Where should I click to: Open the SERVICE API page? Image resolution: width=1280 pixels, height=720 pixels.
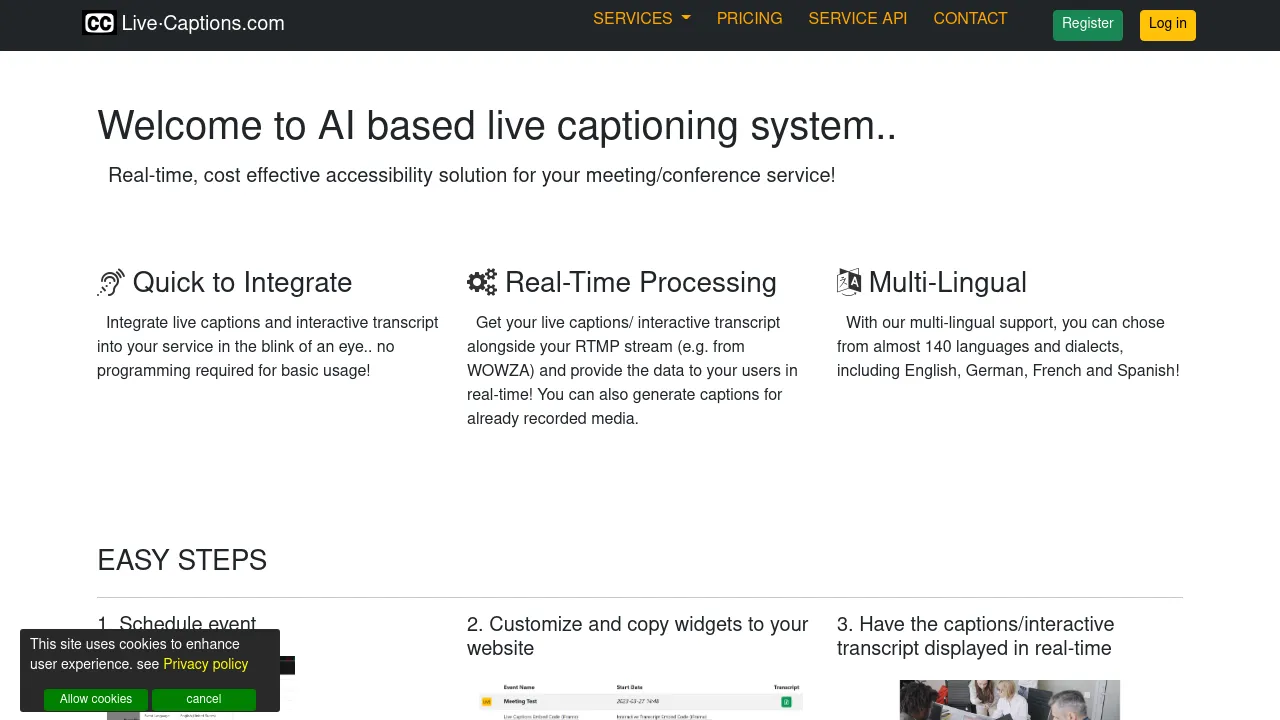pyautogui.click(x=857, y=18)
